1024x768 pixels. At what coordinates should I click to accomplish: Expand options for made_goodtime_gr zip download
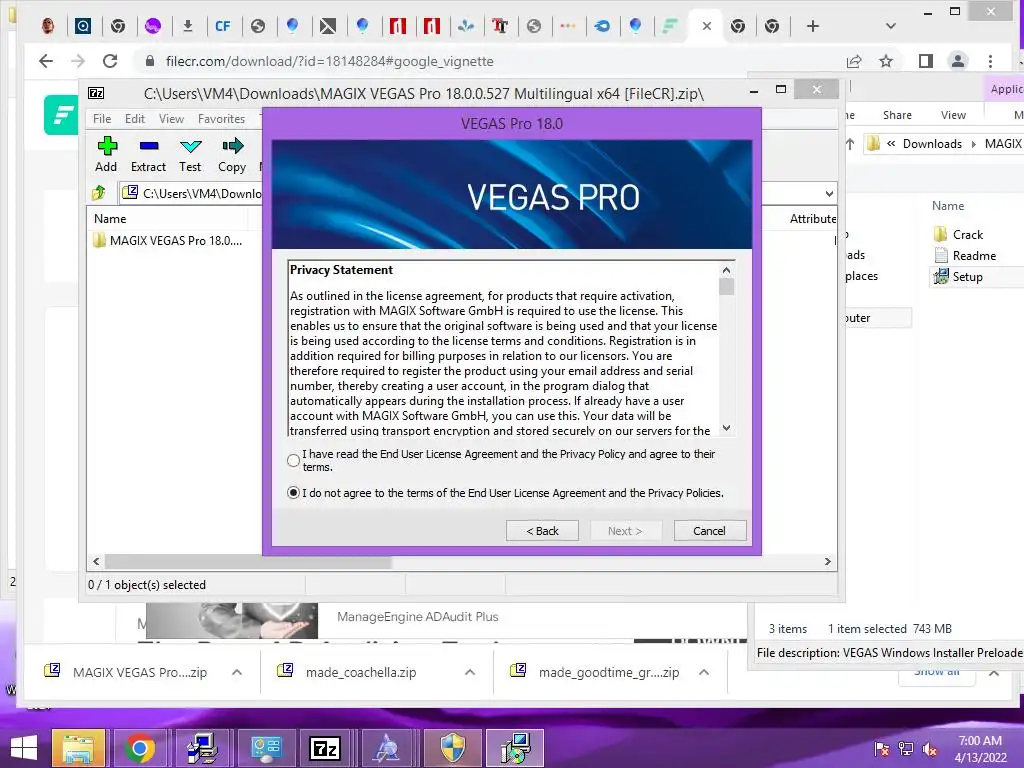(703, 672)
